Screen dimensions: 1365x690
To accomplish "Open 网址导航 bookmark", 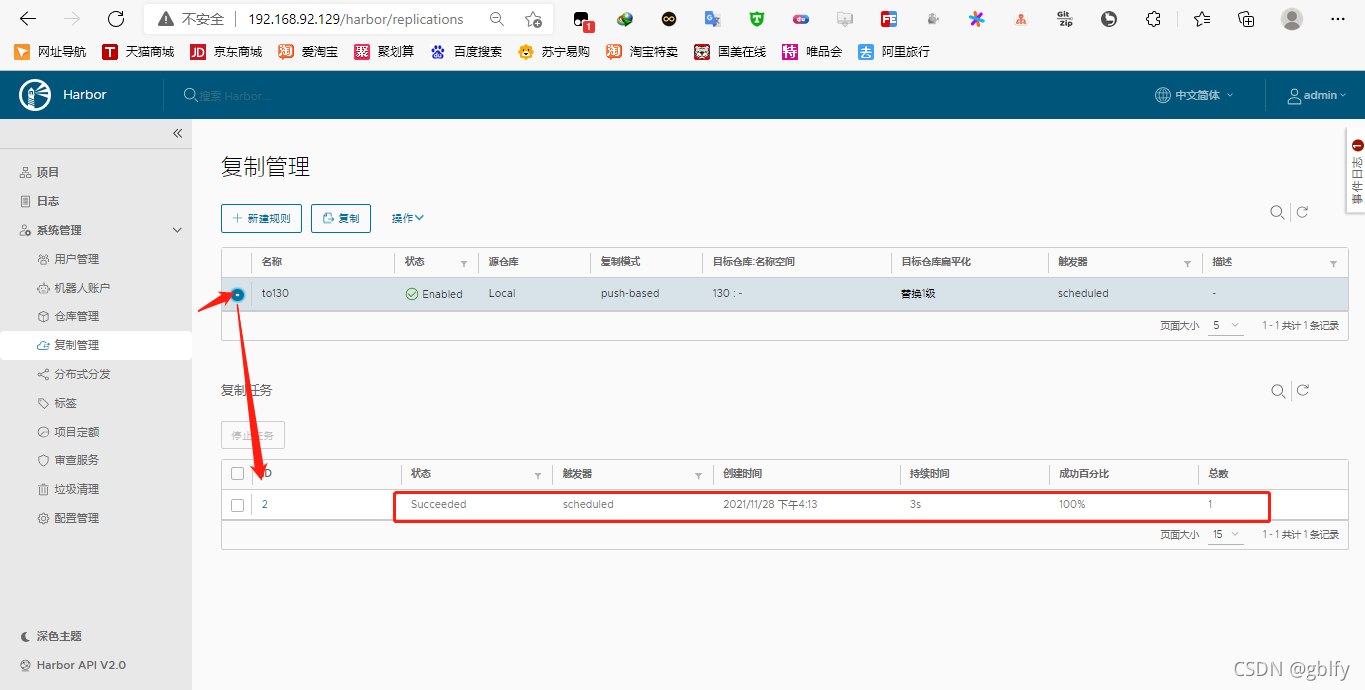I will (x=50, y=52).
